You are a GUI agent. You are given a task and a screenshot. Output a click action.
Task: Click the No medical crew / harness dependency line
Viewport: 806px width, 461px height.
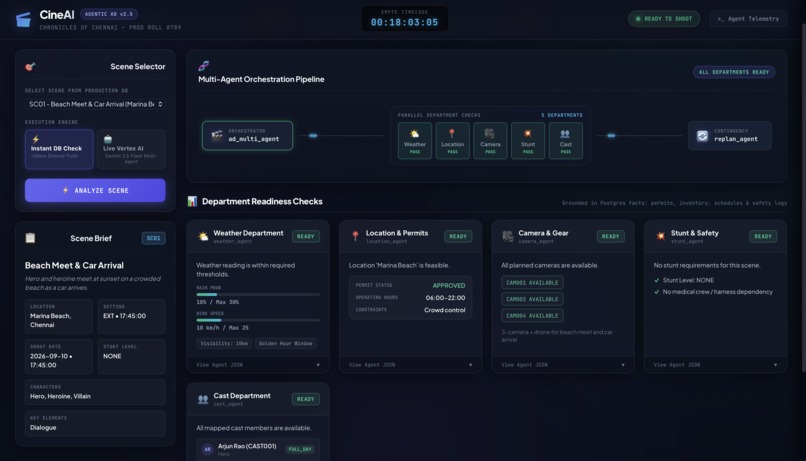pos(713,291)
